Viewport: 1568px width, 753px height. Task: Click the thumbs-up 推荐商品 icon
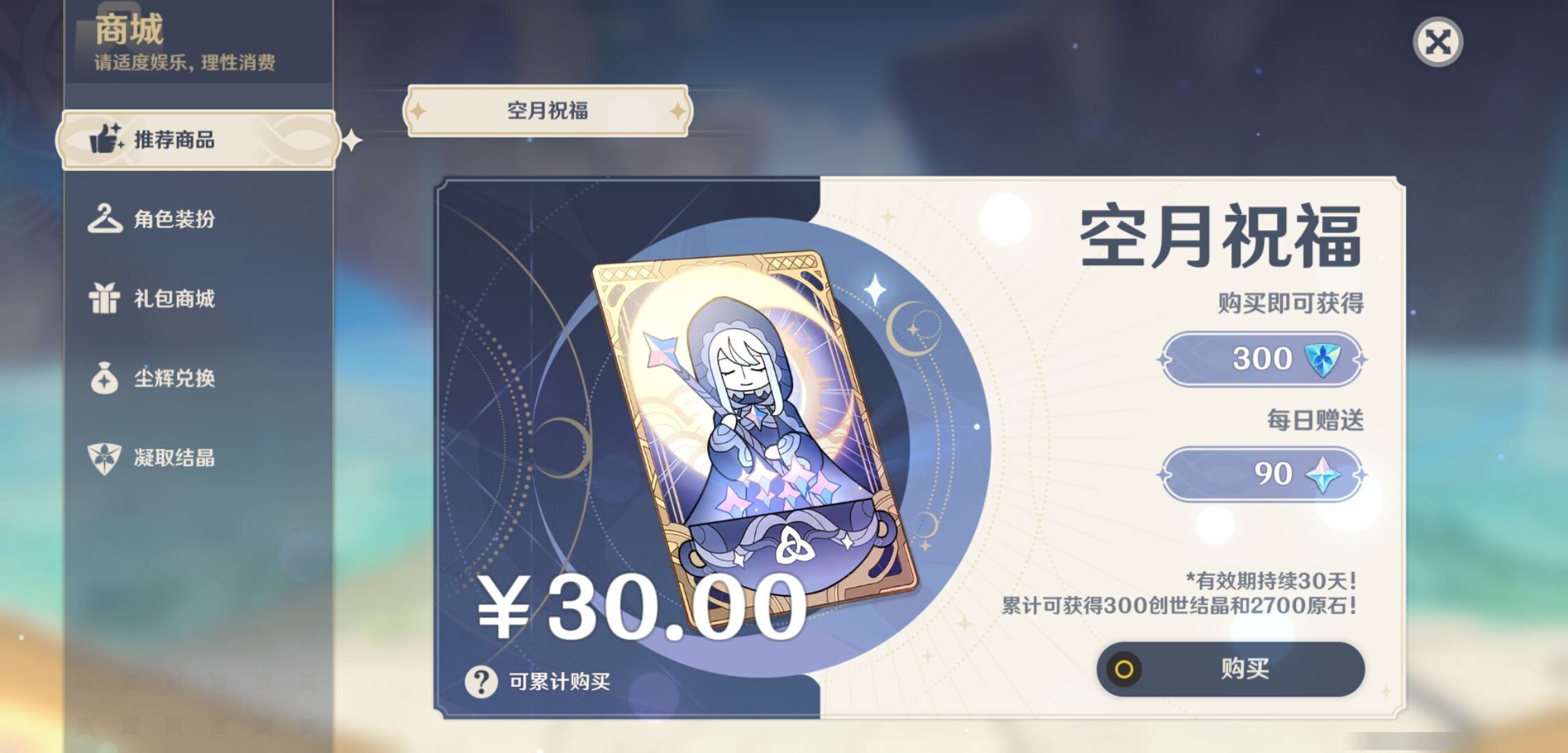106,139
